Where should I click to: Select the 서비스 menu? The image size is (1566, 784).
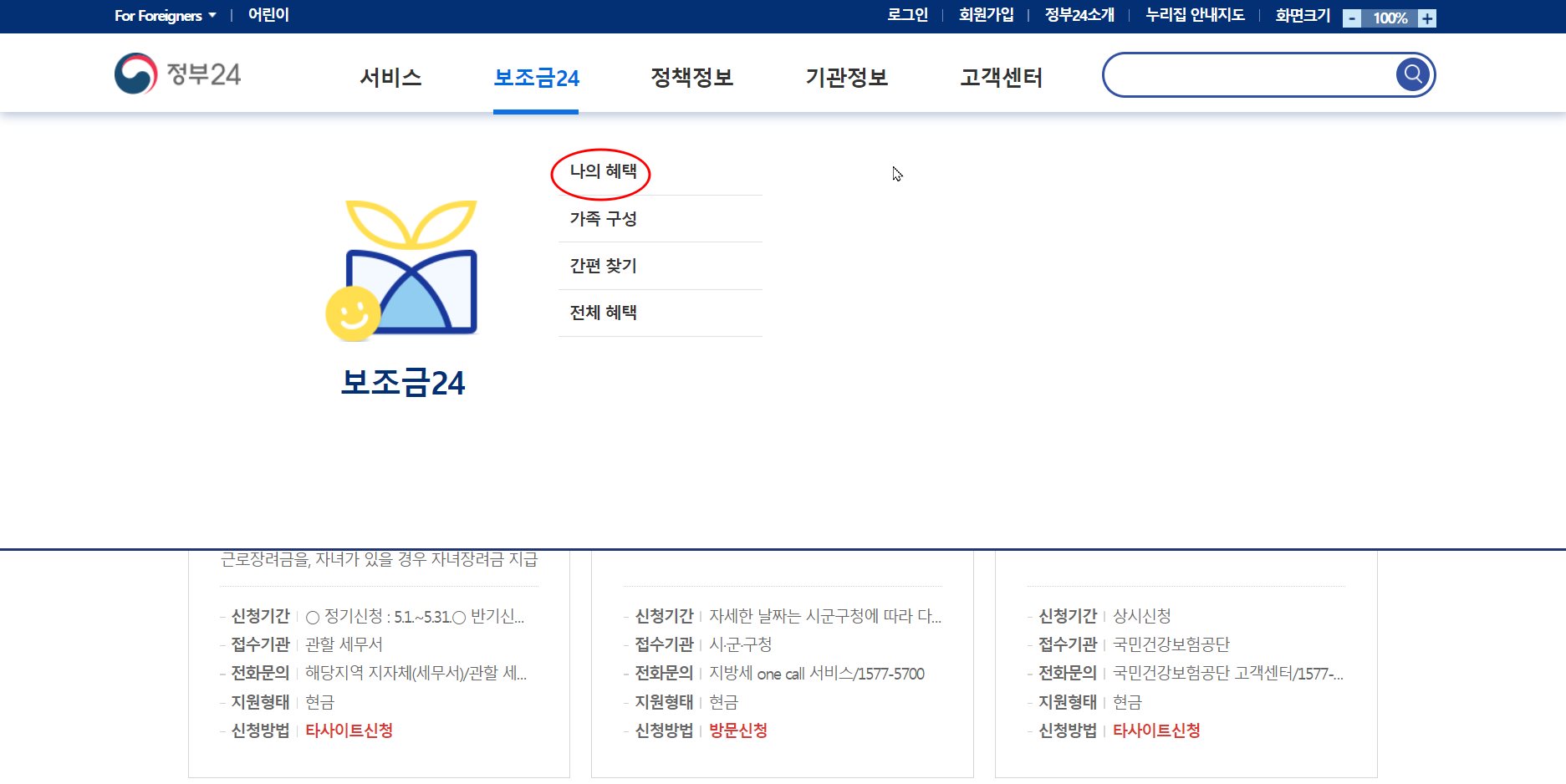coord(390,78)
